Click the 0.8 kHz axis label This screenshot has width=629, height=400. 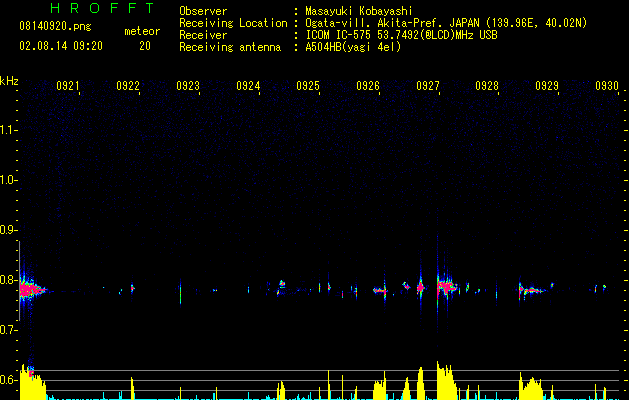tap(8, 280)
